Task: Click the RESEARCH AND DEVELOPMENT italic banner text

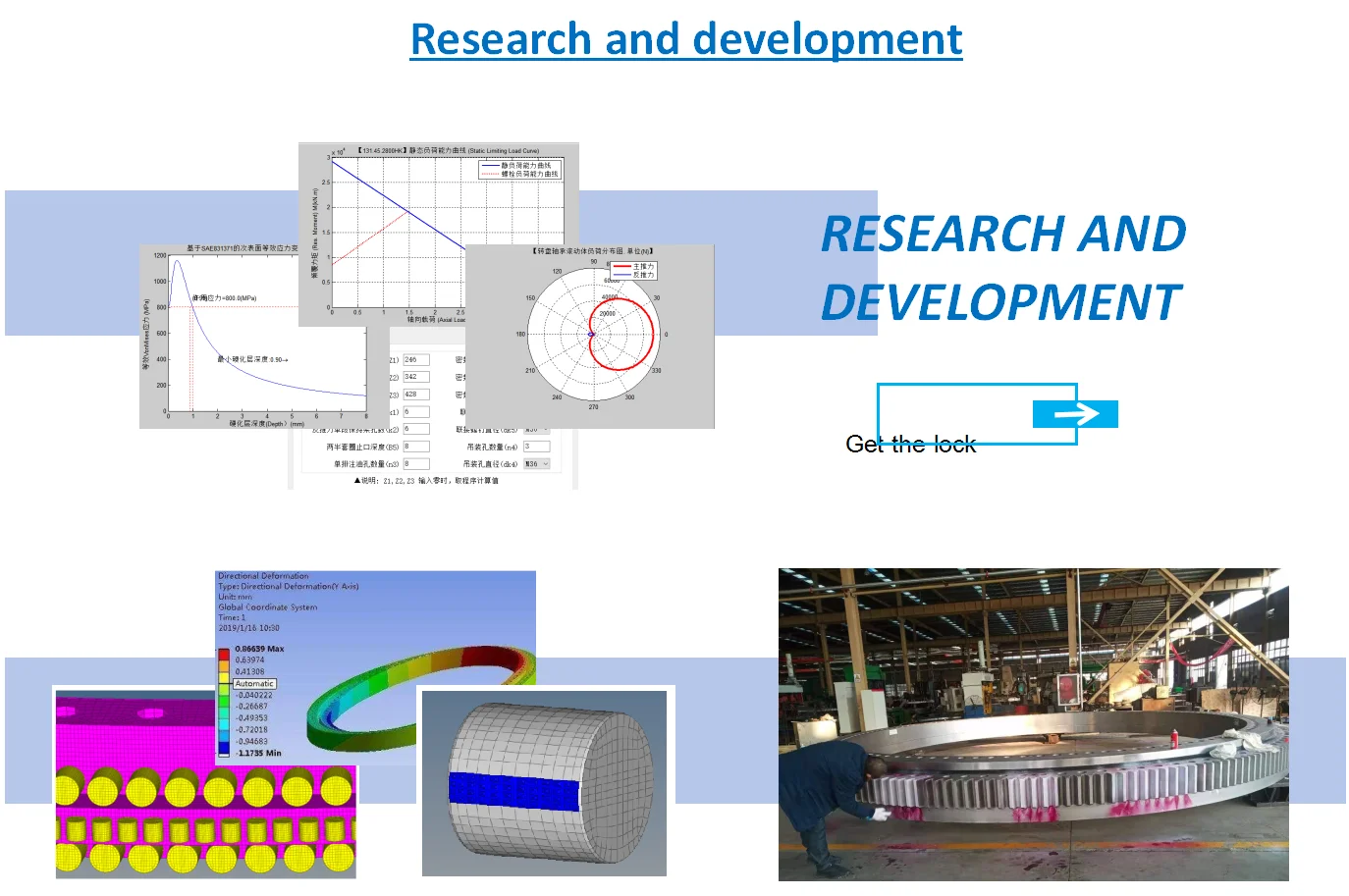Action: click(1002, 268)
